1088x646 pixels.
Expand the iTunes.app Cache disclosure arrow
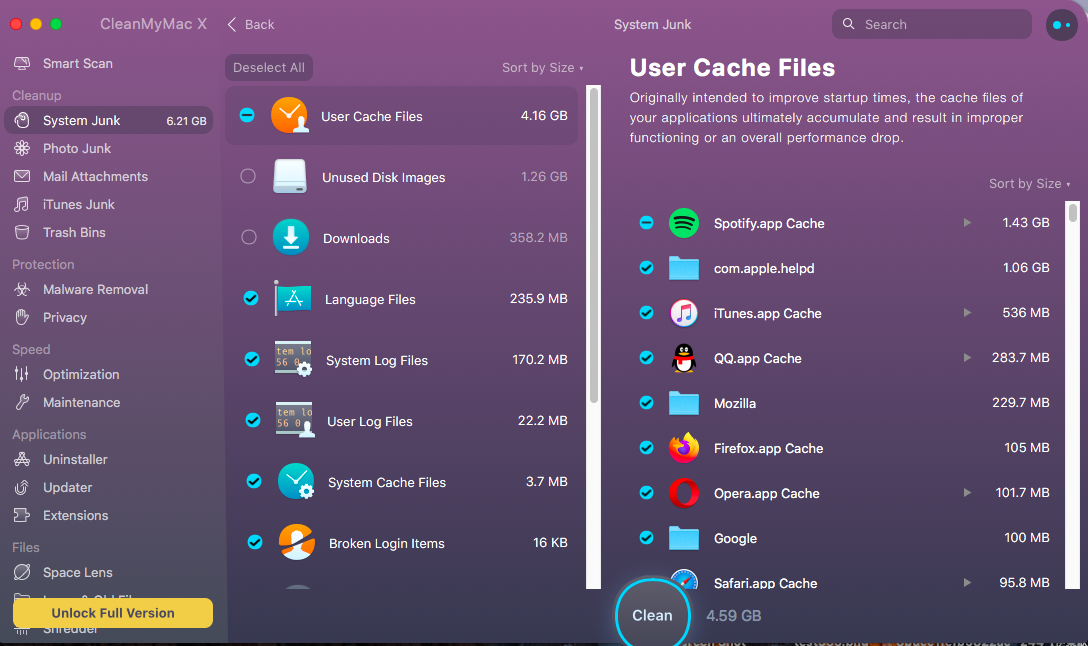point(967,313)
